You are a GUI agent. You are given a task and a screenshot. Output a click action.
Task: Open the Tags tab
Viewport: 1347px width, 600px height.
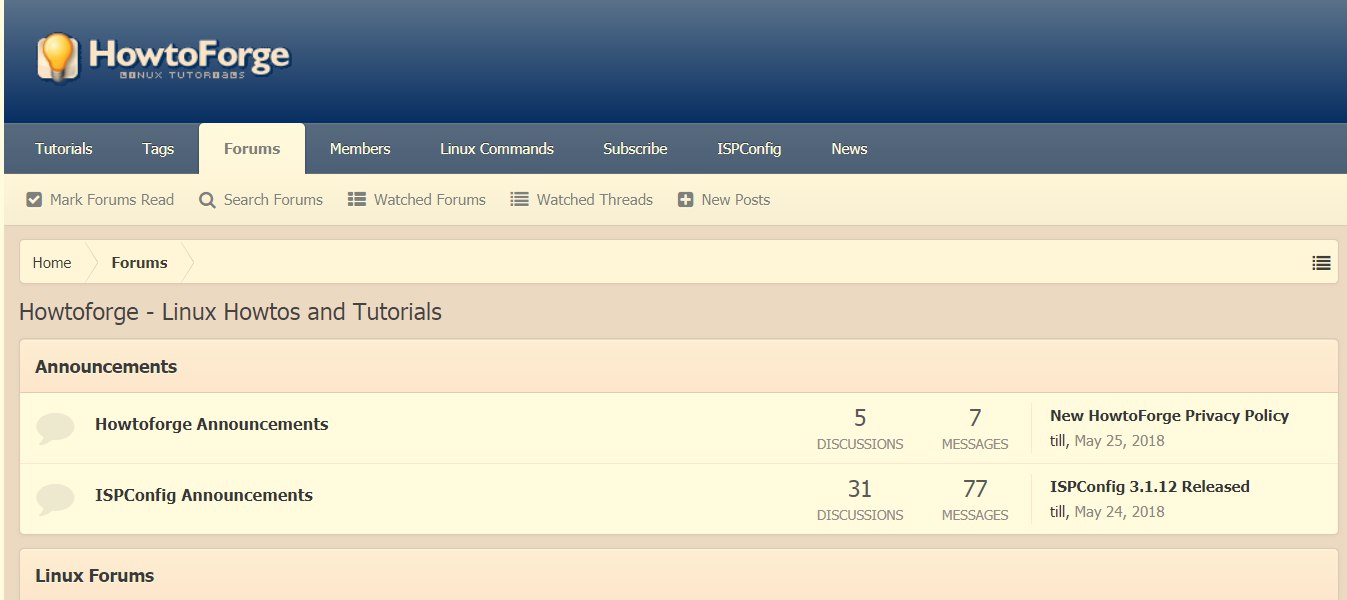(158, 149)
